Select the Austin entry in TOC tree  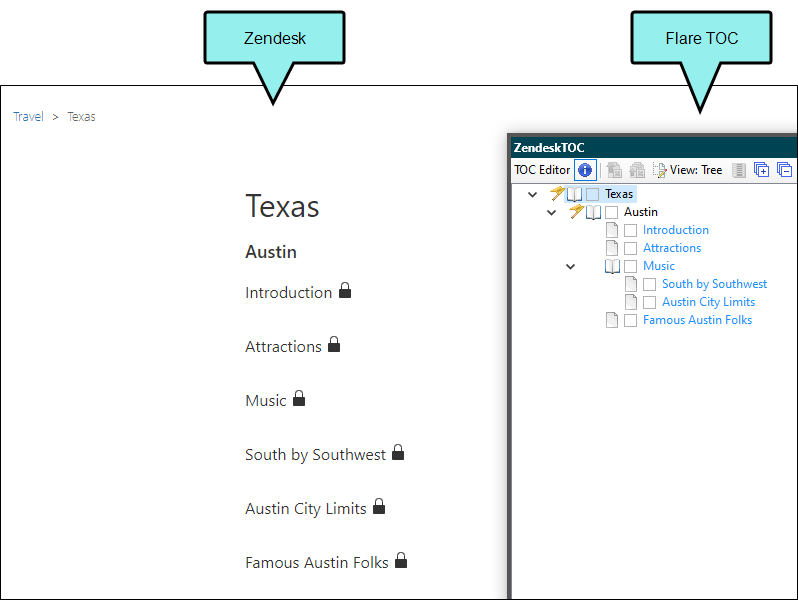click(641, 212)
